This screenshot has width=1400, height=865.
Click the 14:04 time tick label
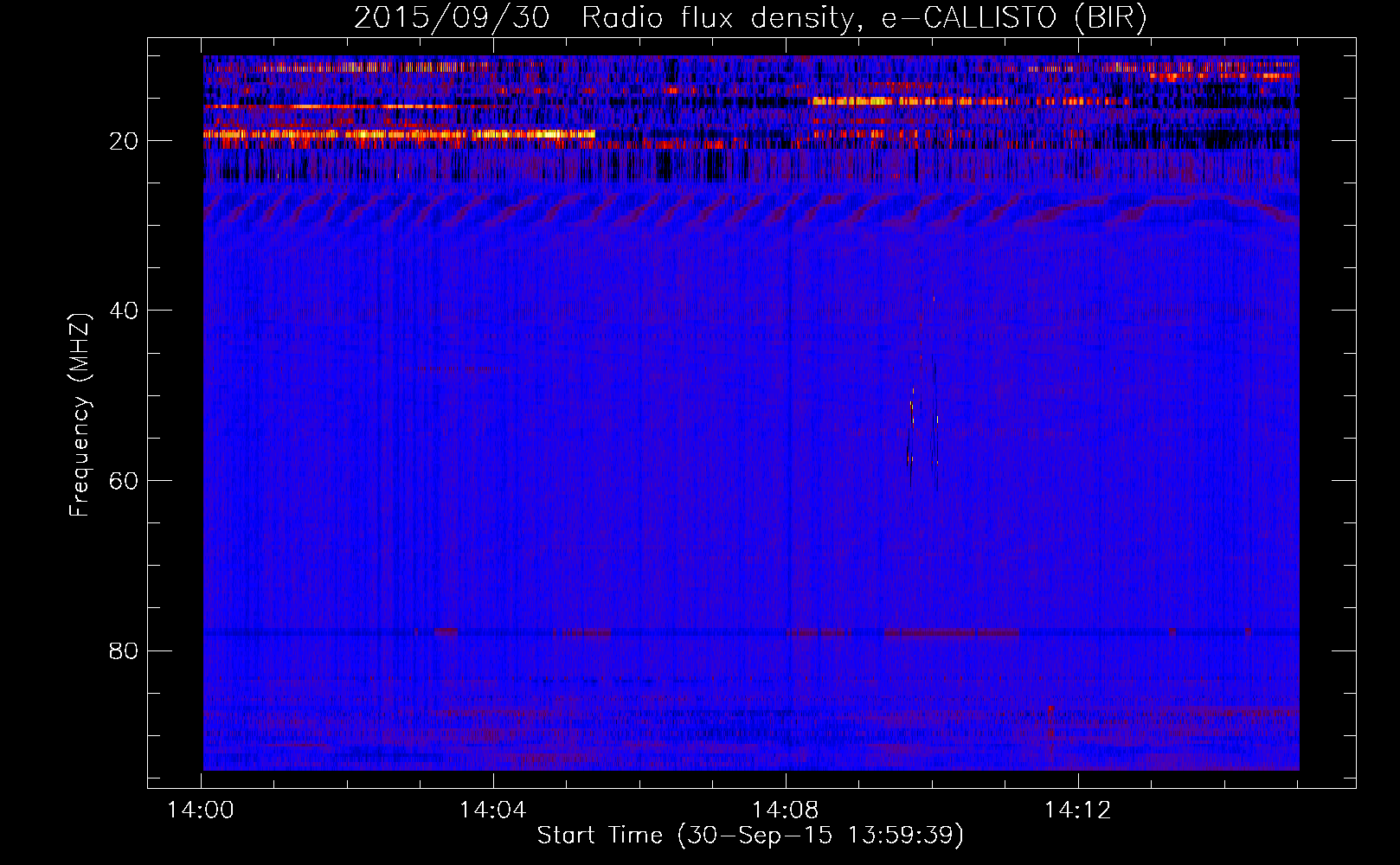(493, 811)
